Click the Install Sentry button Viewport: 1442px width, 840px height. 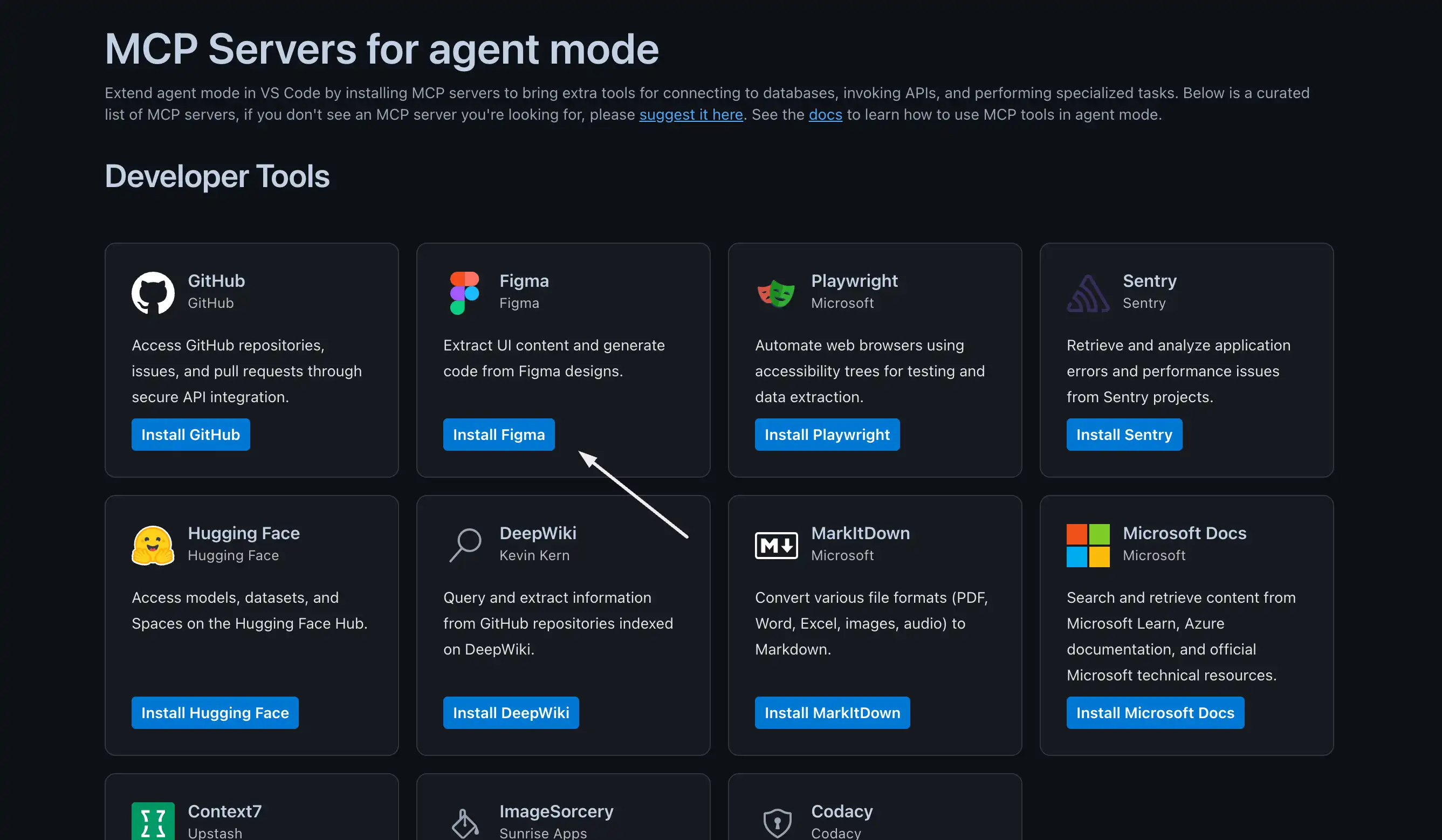point(1124,435)
